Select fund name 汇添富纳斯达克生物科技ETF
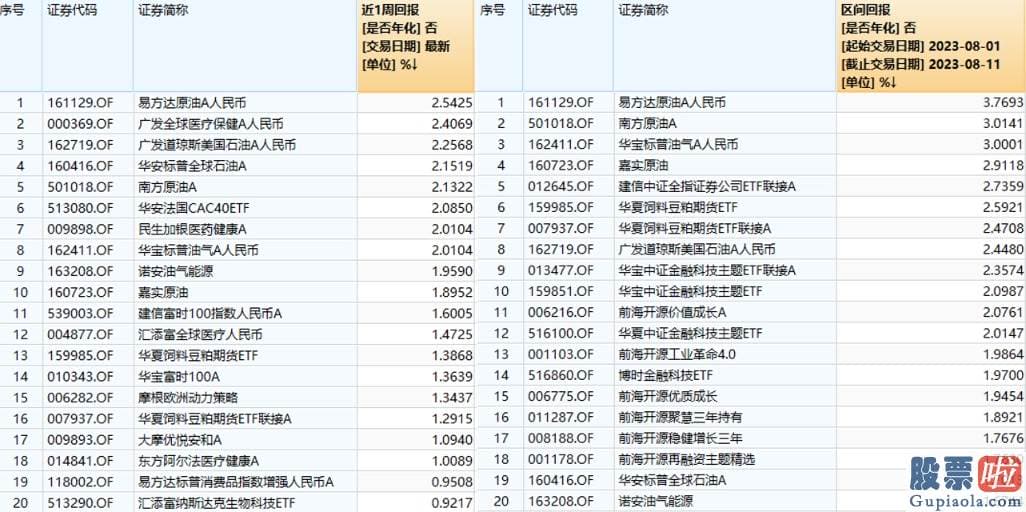The width and height of the screenshot is (1026, 512). click(218, 503)
